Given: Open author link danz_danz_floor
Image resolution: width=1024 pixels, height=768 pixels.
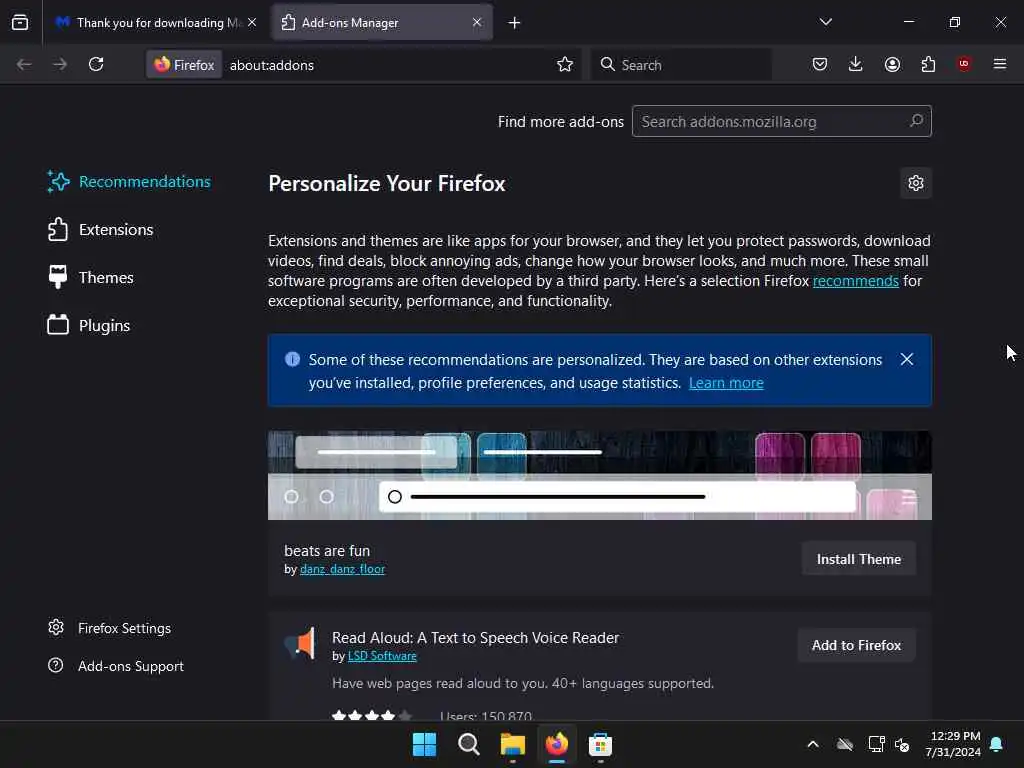Looking at the screenshot, I should coord(342,569).
